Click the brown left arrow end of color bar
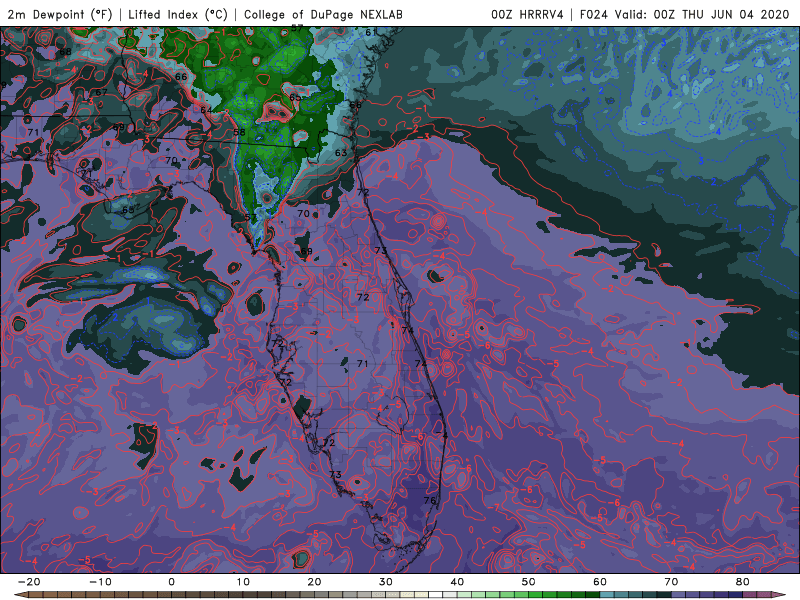The width and height of the screenshot is (800, 600). click(20, 595)
